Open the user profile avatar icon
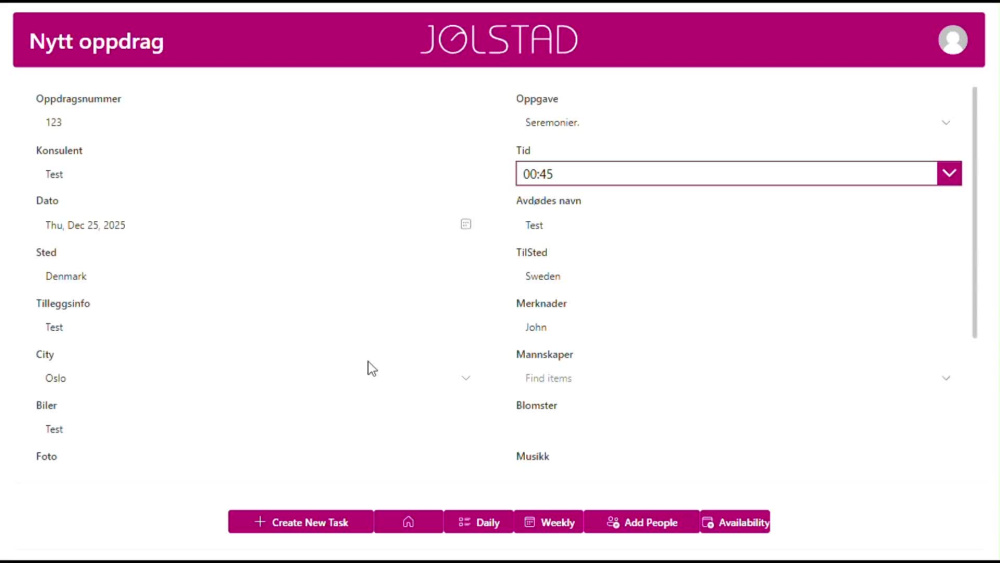 tap(952, 40)
